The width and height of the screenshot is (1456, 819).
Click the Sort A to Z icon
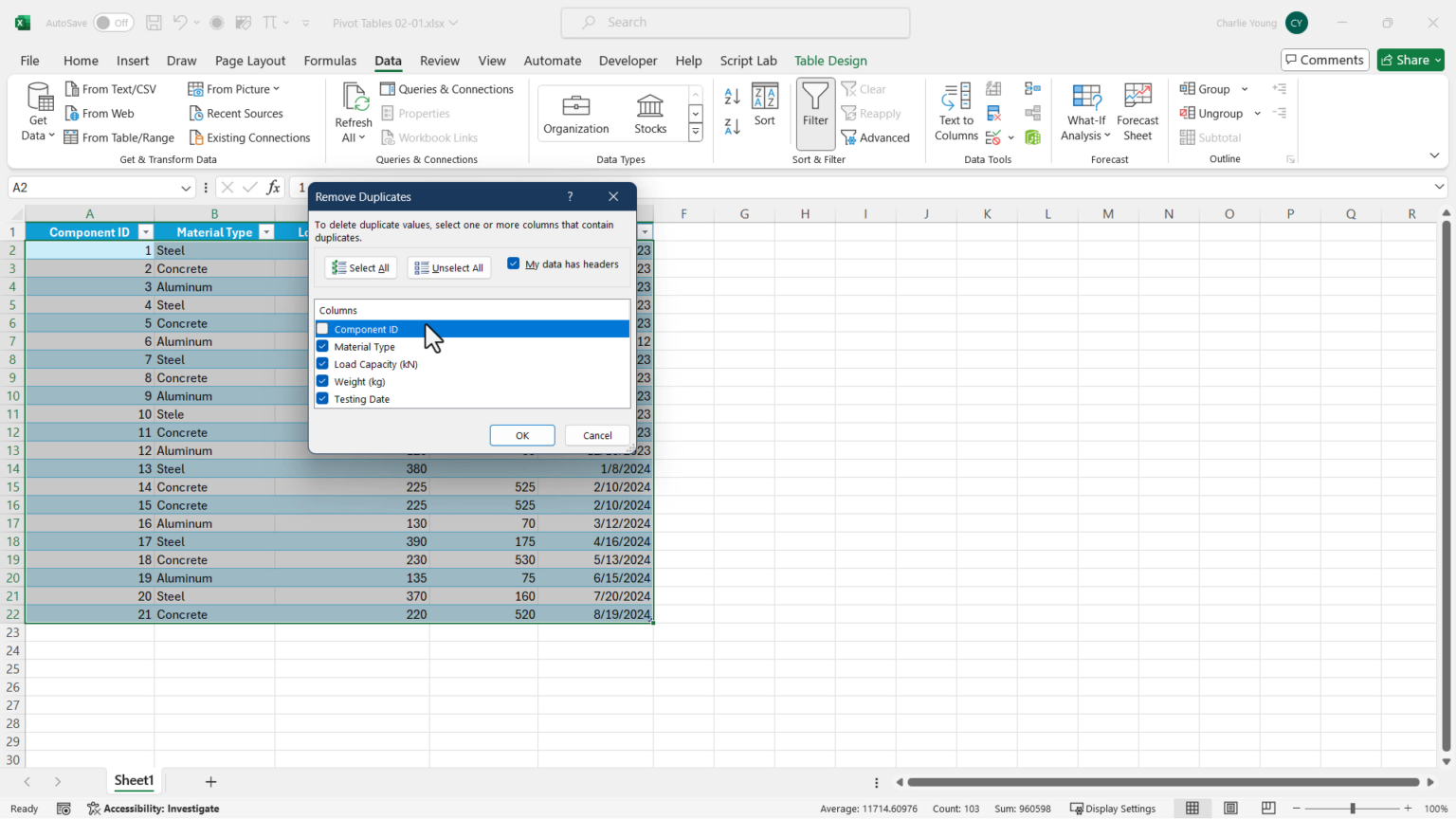tap(730, 95)
